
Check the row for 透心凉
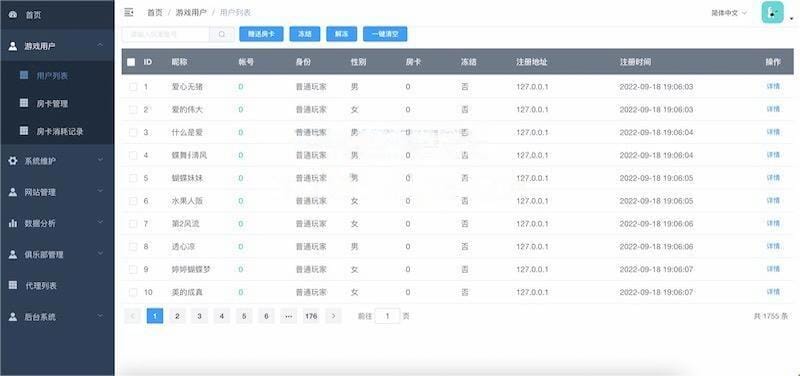point(133,247)
